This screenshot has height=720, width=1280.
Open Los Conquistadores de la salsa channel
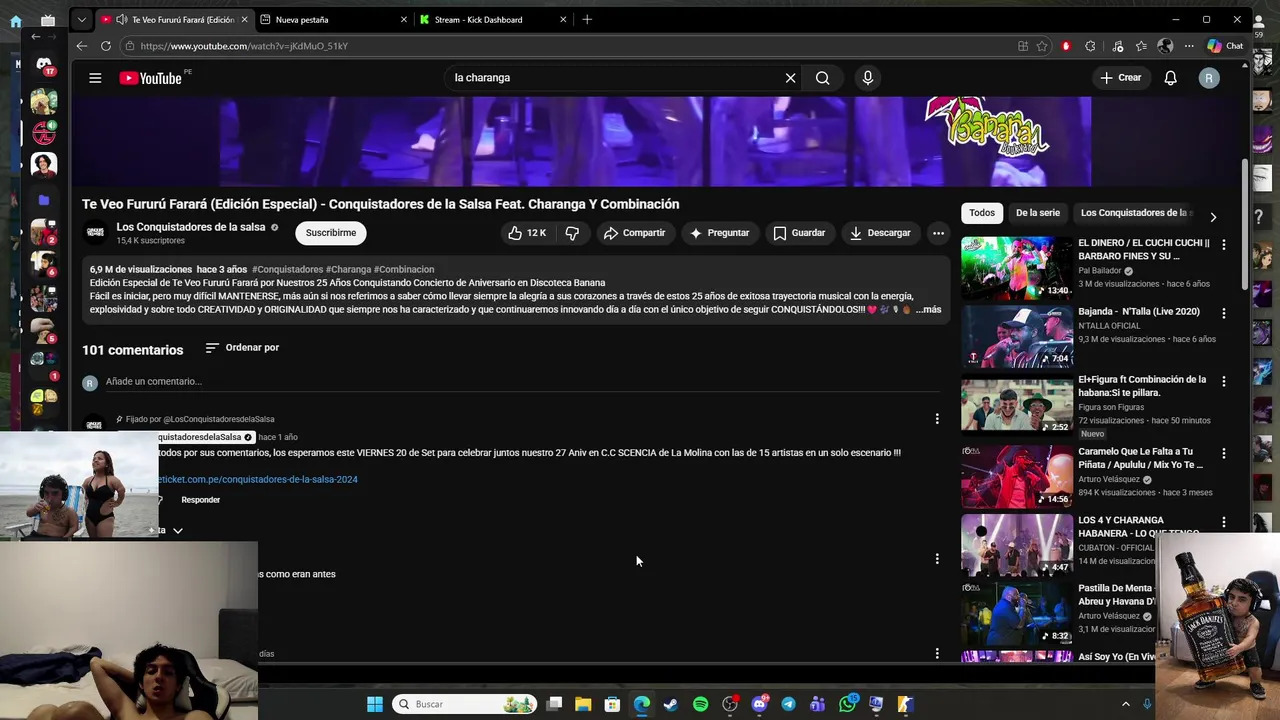pyautogui.click(x=191, y=227)
